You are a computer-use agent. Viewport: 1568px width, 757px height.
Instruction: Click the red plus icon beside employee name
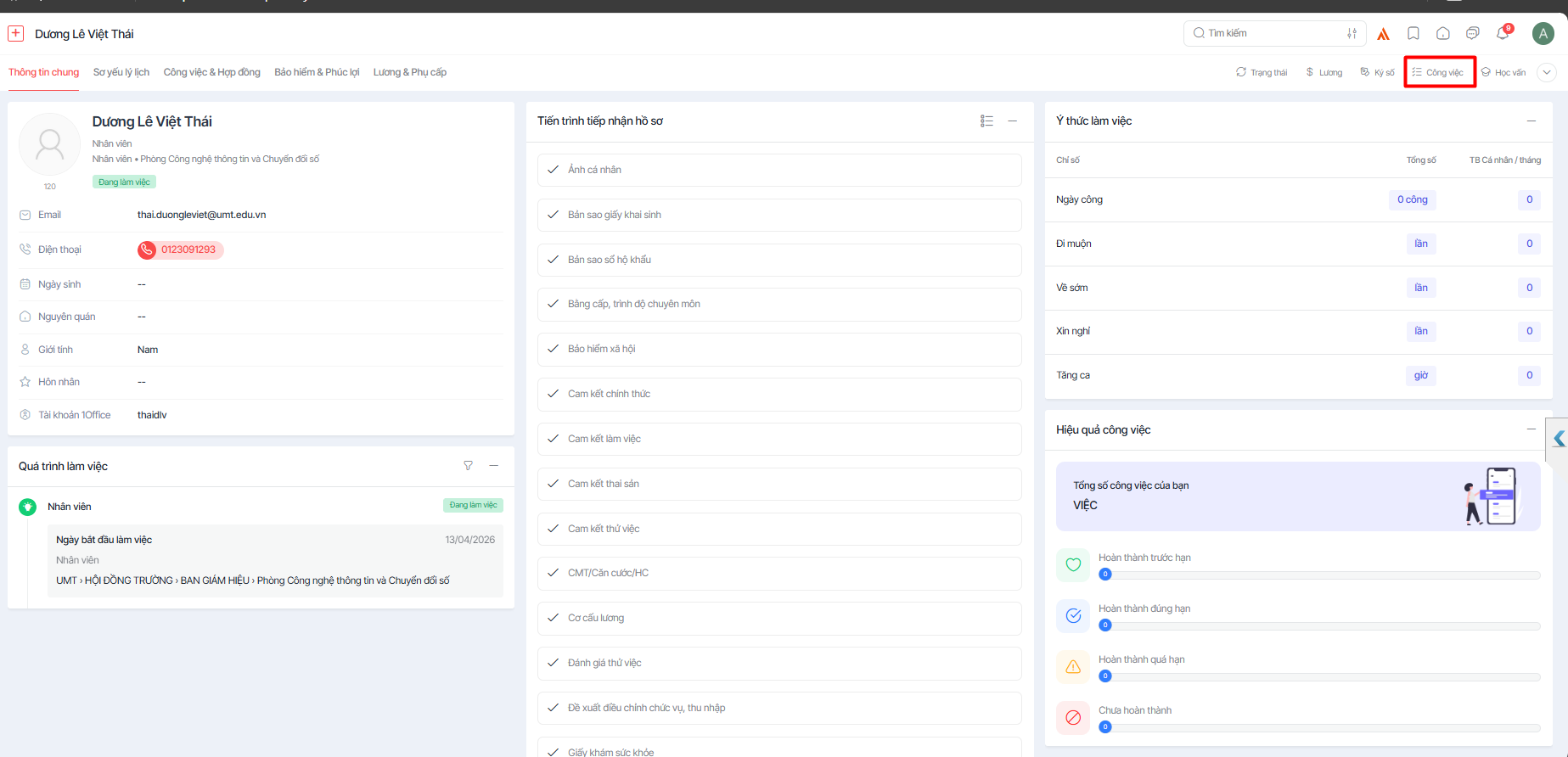point(16,34)
